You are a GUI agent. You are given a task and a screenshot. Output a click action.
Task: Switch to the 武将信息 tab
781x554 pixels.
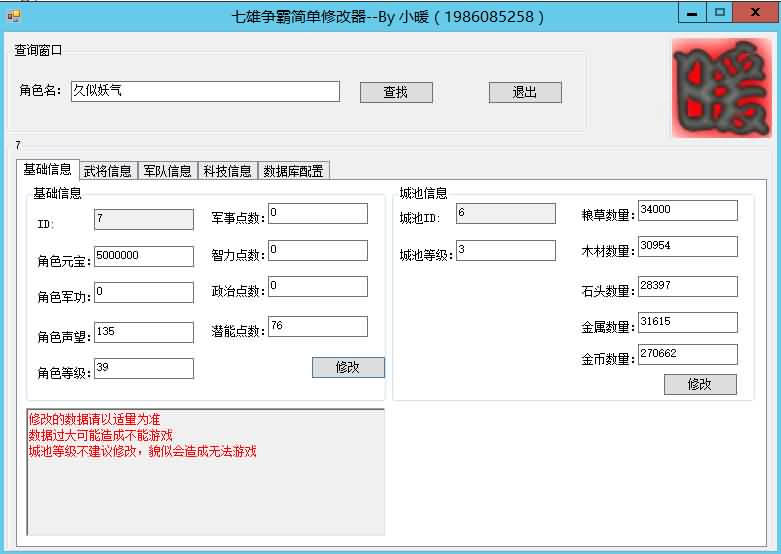click(x=107, y=170)
